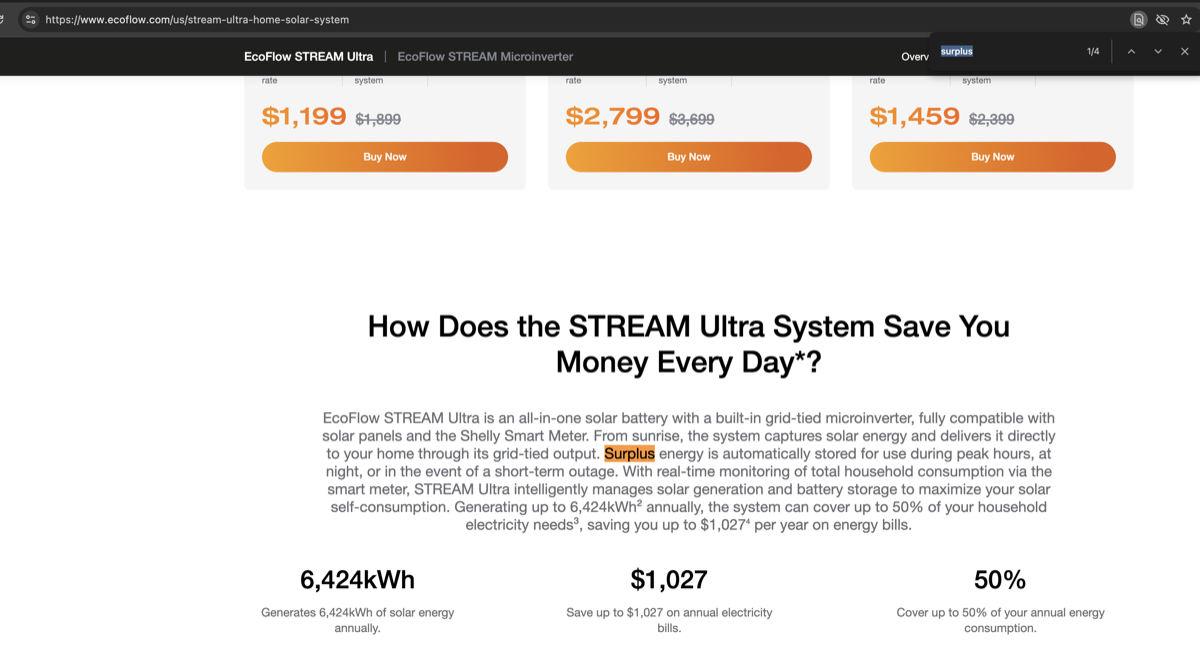Image resolution: width=1200 pixels, height=662 pixels.
Task: Click the crossed-out $2,399 price
Action: 992,119
